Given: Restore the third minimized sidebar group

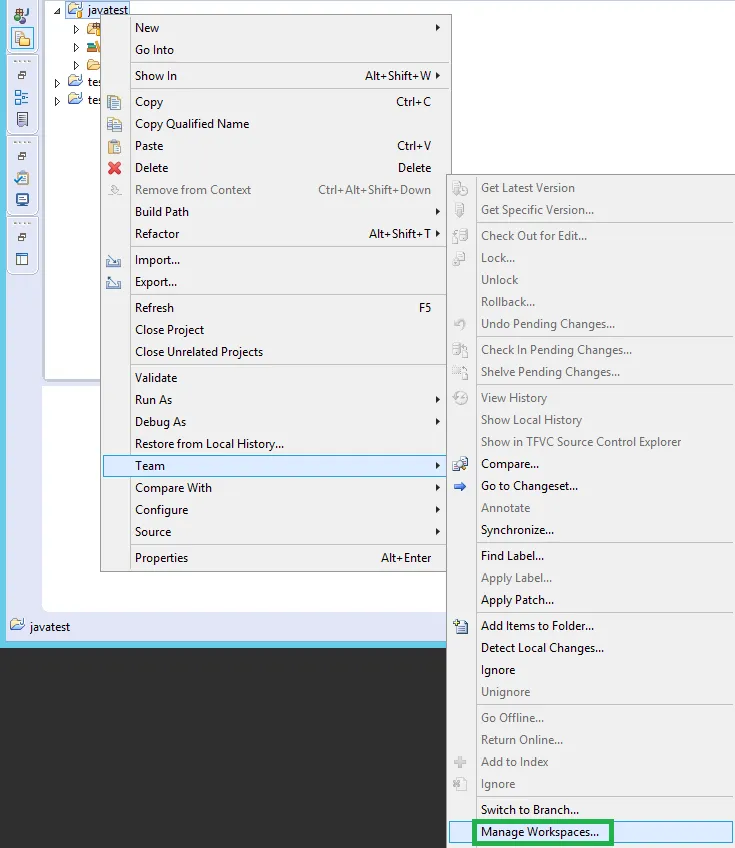Looking at the screenshot, I should [22, 237].
